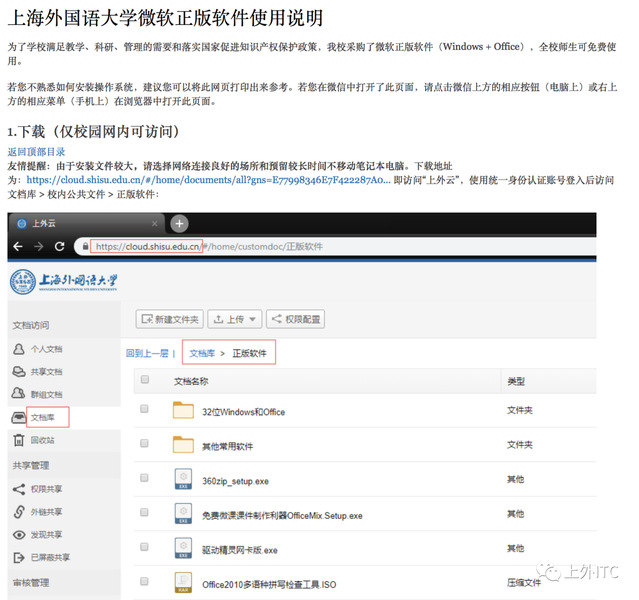Open 发现共享 eye icon
Screen dimensions: 639x600
tap(19, 535)
